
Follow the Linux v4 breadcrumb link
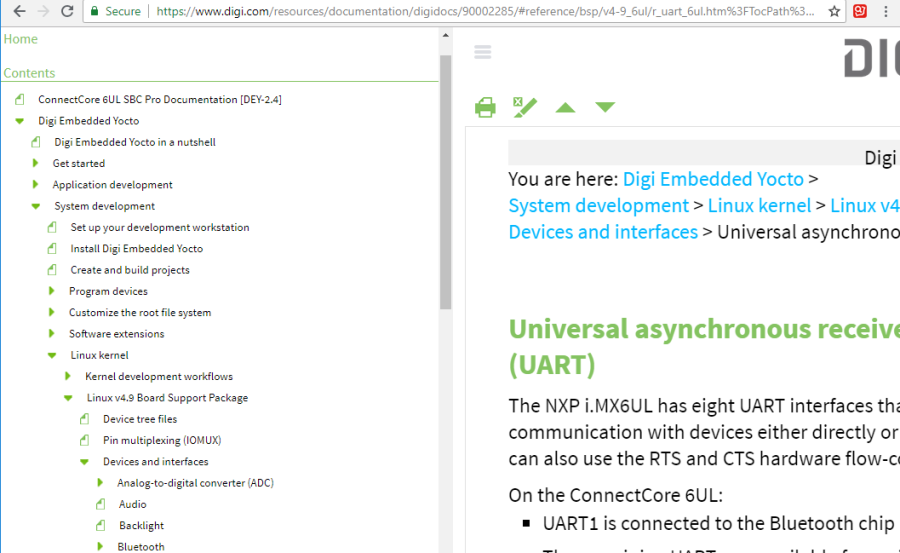(x=864, y=206)
